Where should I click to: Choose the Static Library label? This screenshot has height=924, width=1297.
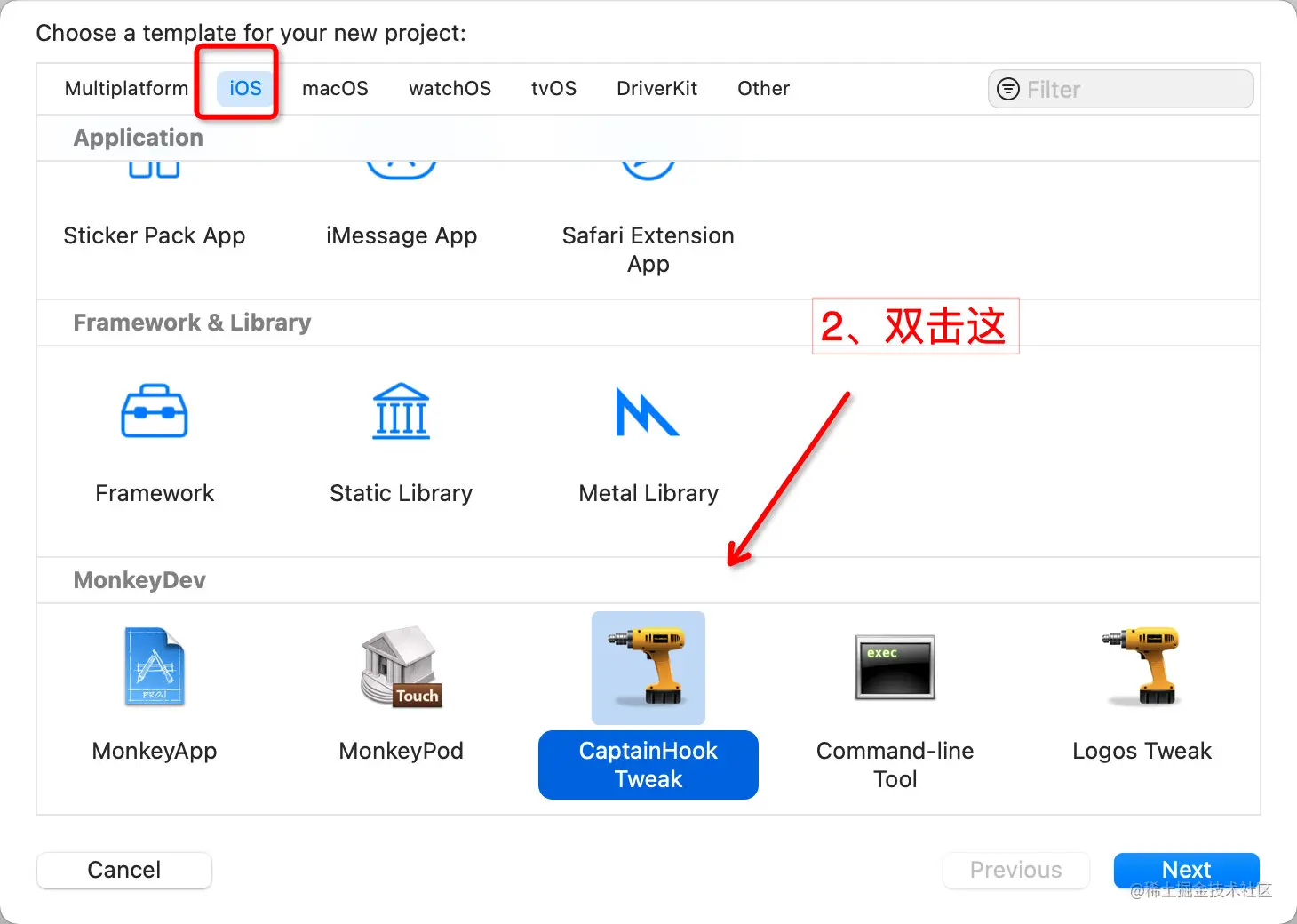(402, 493)
